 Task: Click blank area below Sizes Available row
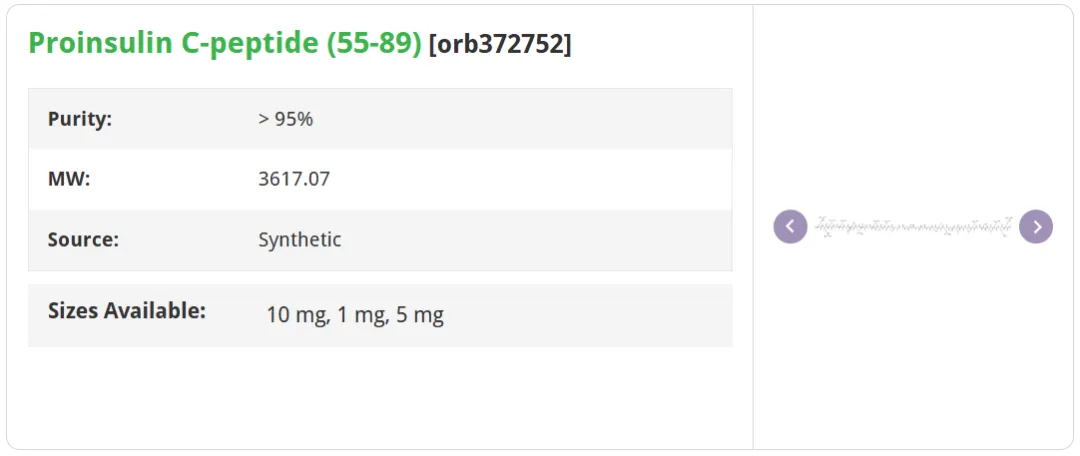pos(380,396)
